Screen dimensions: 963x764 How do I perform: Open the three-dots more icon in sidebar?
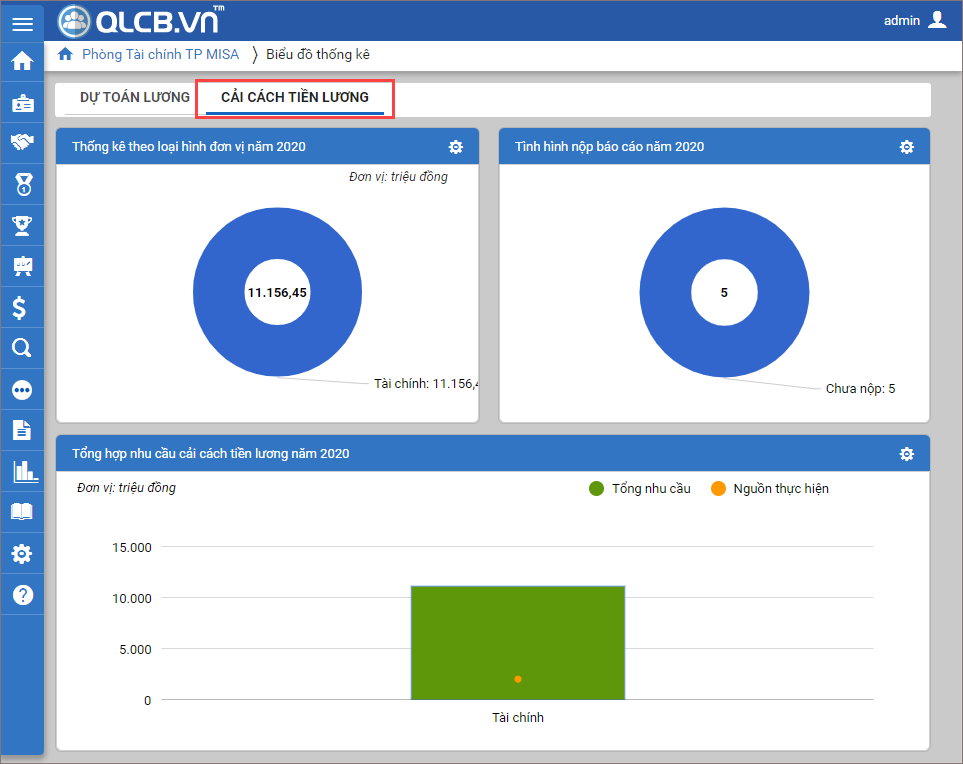pyautogui.click(x=22, y=389)
